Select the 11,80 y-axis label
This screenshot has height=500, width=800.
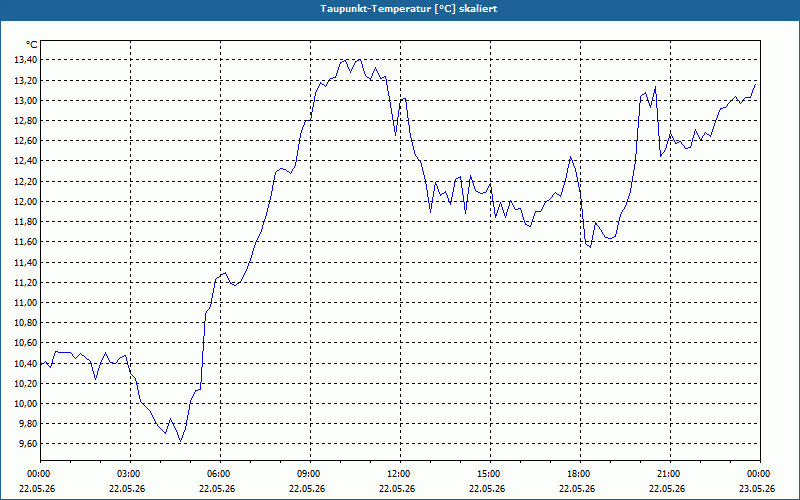coord(27,222)
